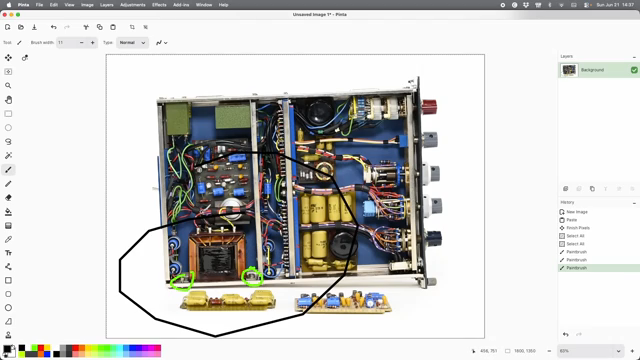Select the Pan hand tool
The width and height of the screenshot is (640, 360).
[8, 100]
